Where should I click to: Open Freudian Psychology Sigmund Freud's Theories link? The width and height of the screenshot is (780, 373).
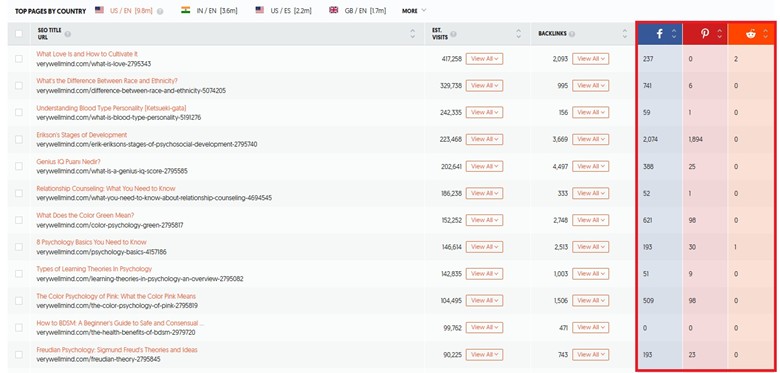tap(117, 350)
